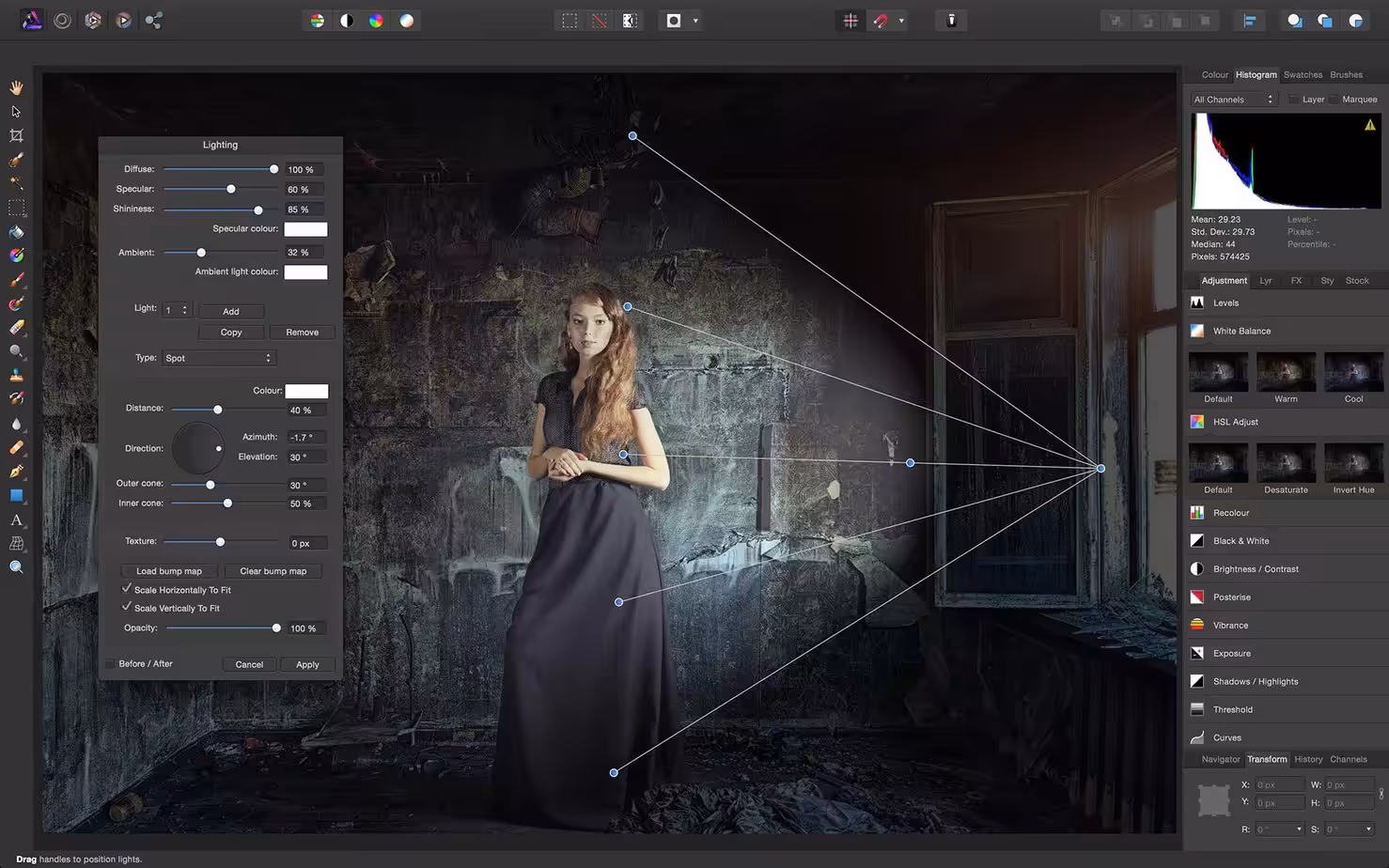
Task: Click the Apply button in the Lighting dialog
Action: (x=307, y=664)
